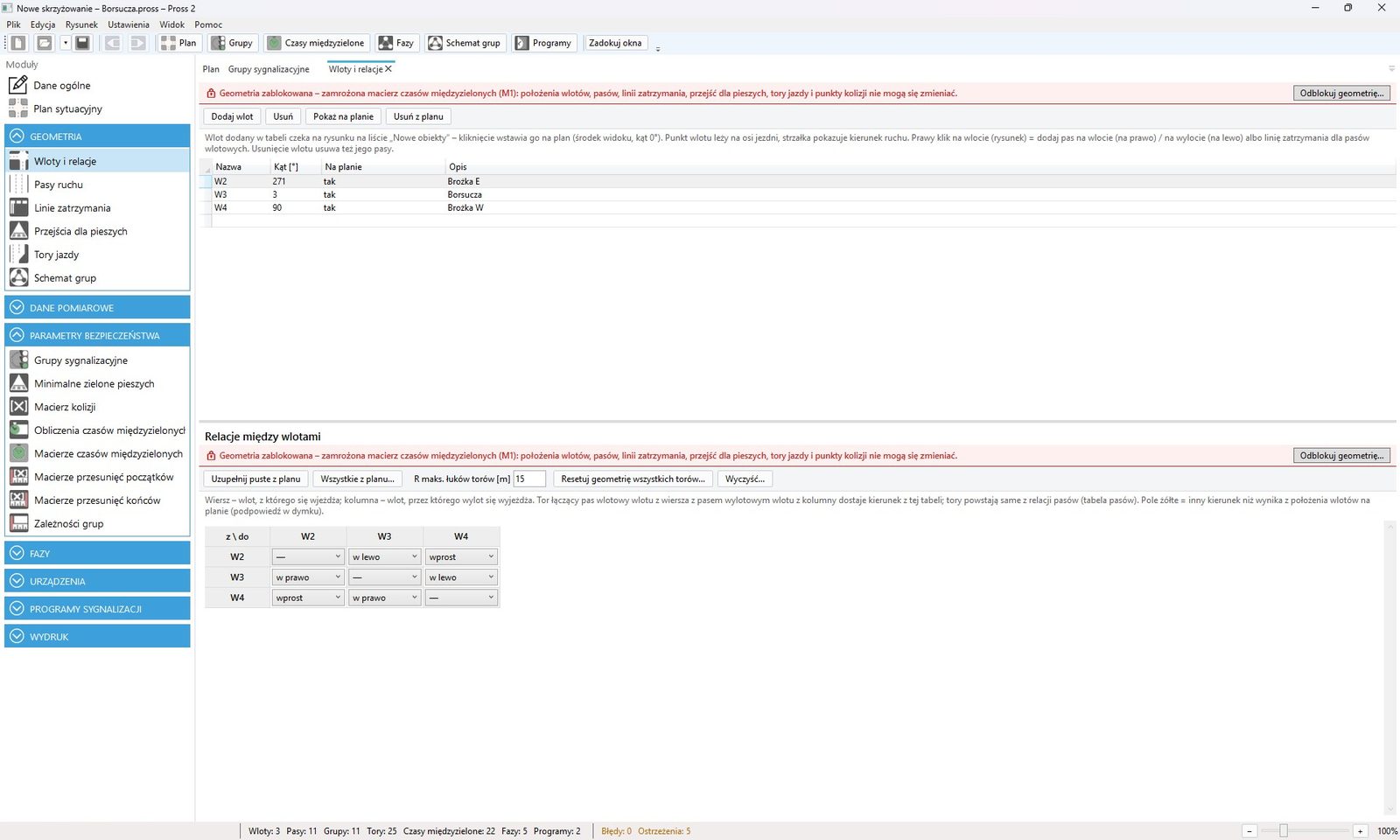Image resolution: width=1400 pixels, height=840 pixels.
Task: Click the Save disk toolbar icon
Action: pos(82,43)
